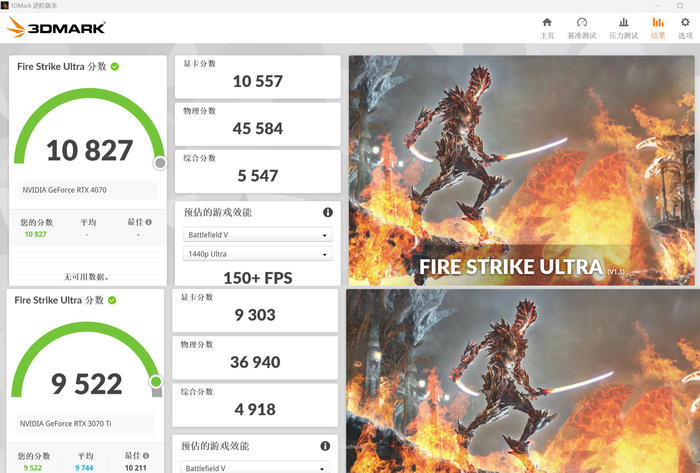Click the graphics score 9 303 card
The height and width of the screenshot is (473, 700).
[x=255, y=311]
